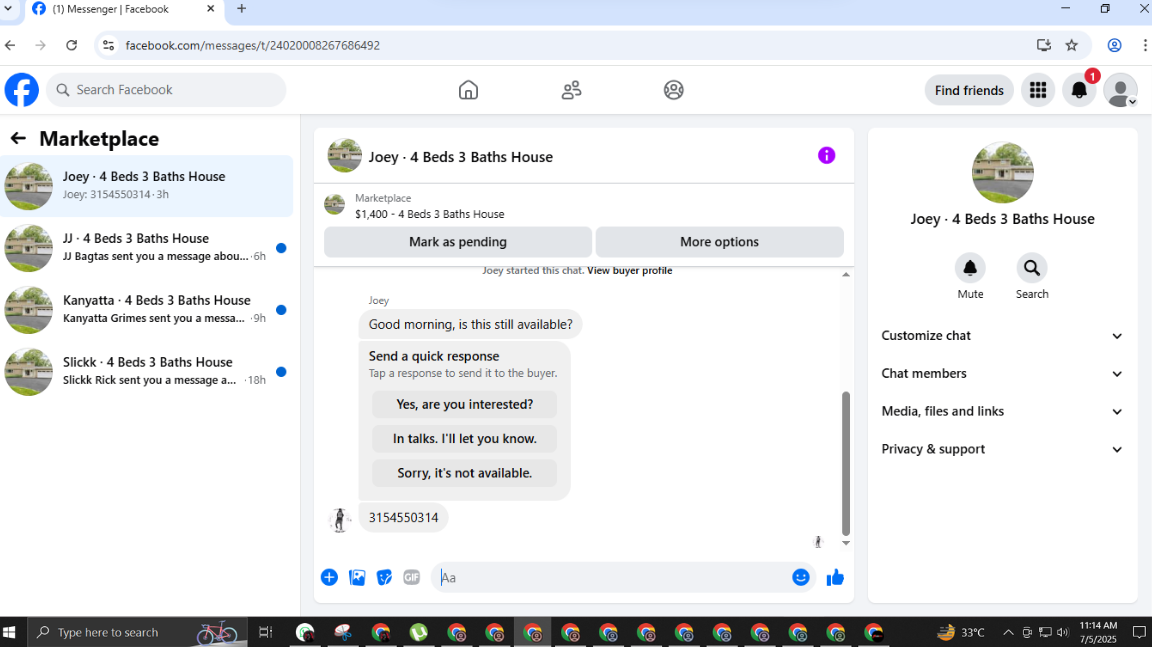Open the Home feed icon
The width and height of the screenshot is (1152, 647).
pyautogui.click(x=468, y=90)
